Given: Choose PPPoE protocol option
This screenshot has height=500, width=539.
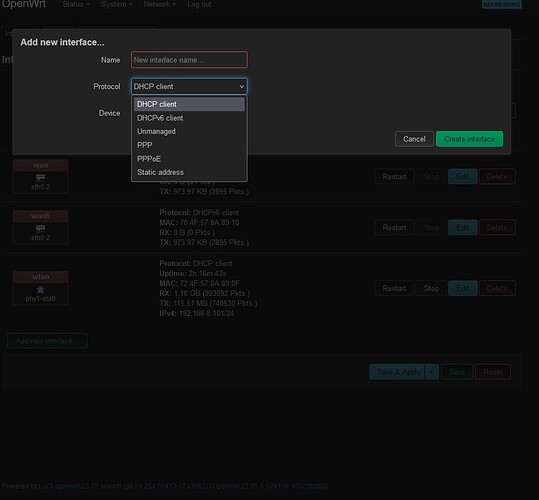Looking at the screenshot, I should coord(189,159).
